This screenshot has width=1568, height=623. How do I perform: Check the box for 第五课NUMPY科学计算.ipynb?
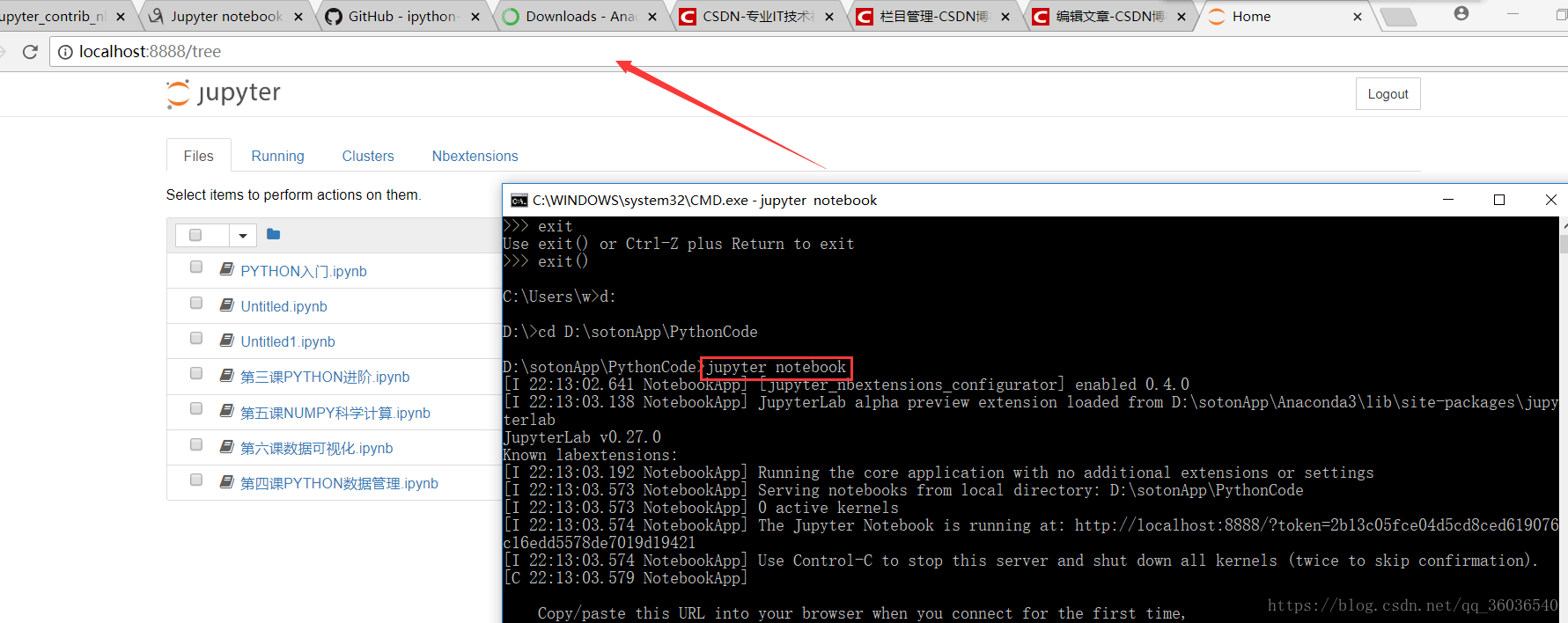coord(196,409)
